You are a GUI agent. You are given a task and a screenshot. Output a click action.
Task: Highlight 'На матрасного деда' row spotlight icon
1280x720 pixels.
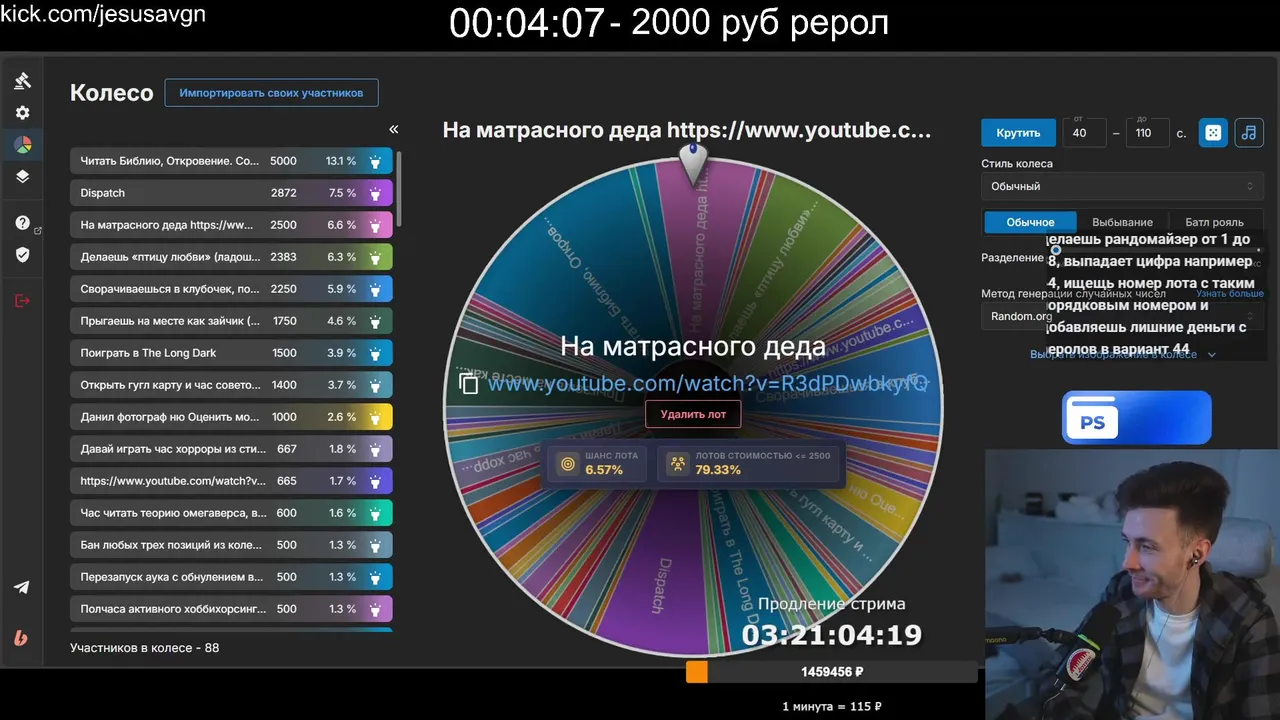375,225
